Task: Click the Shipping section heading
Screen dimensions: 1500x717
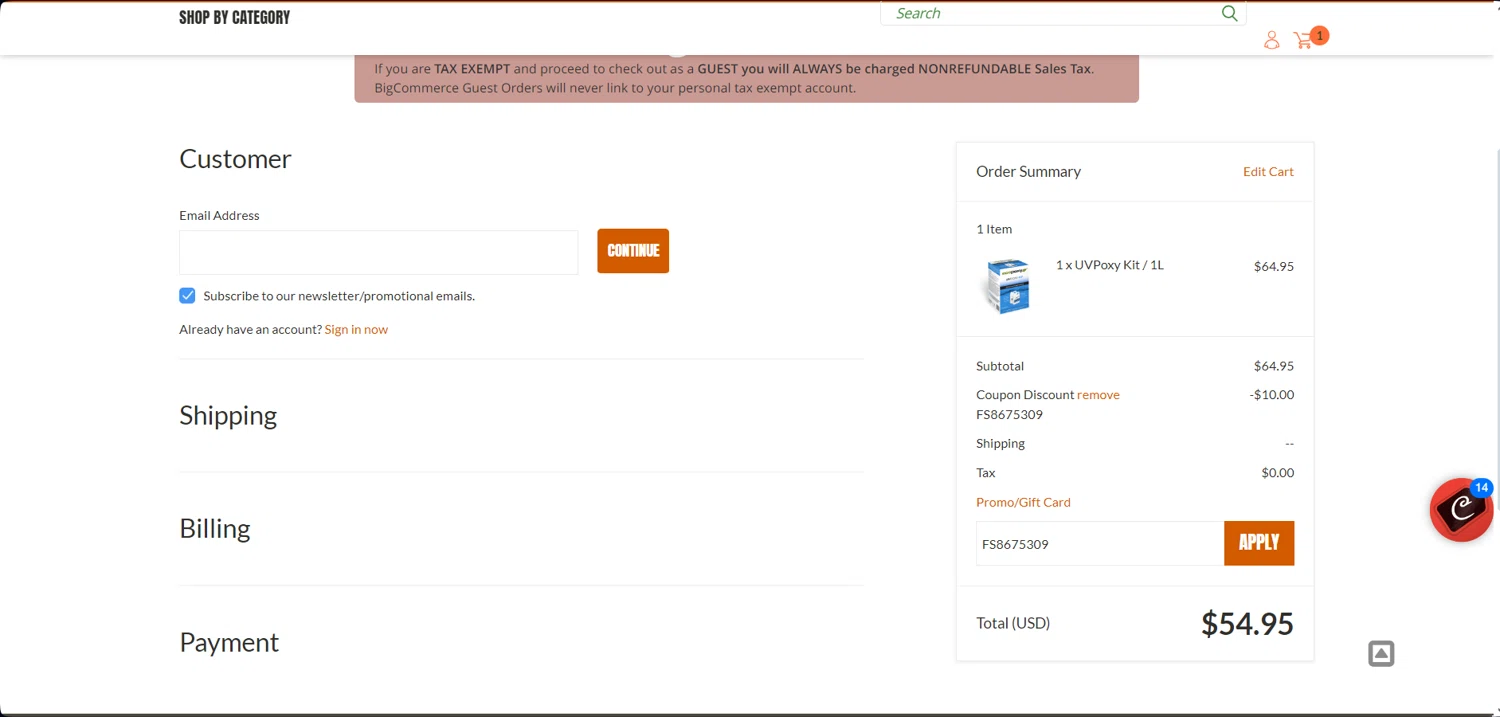Action: [228, 415]
